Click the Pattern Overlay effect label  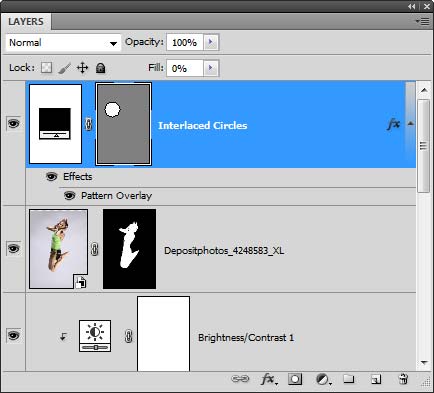click(116, 196)
